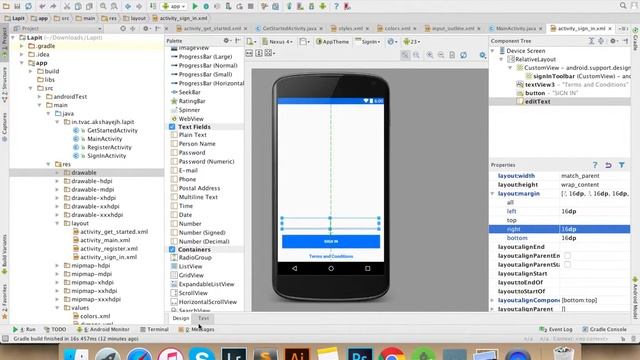Click the Properties filter funnel icon
640x360 pixels.
coord(622,165)
